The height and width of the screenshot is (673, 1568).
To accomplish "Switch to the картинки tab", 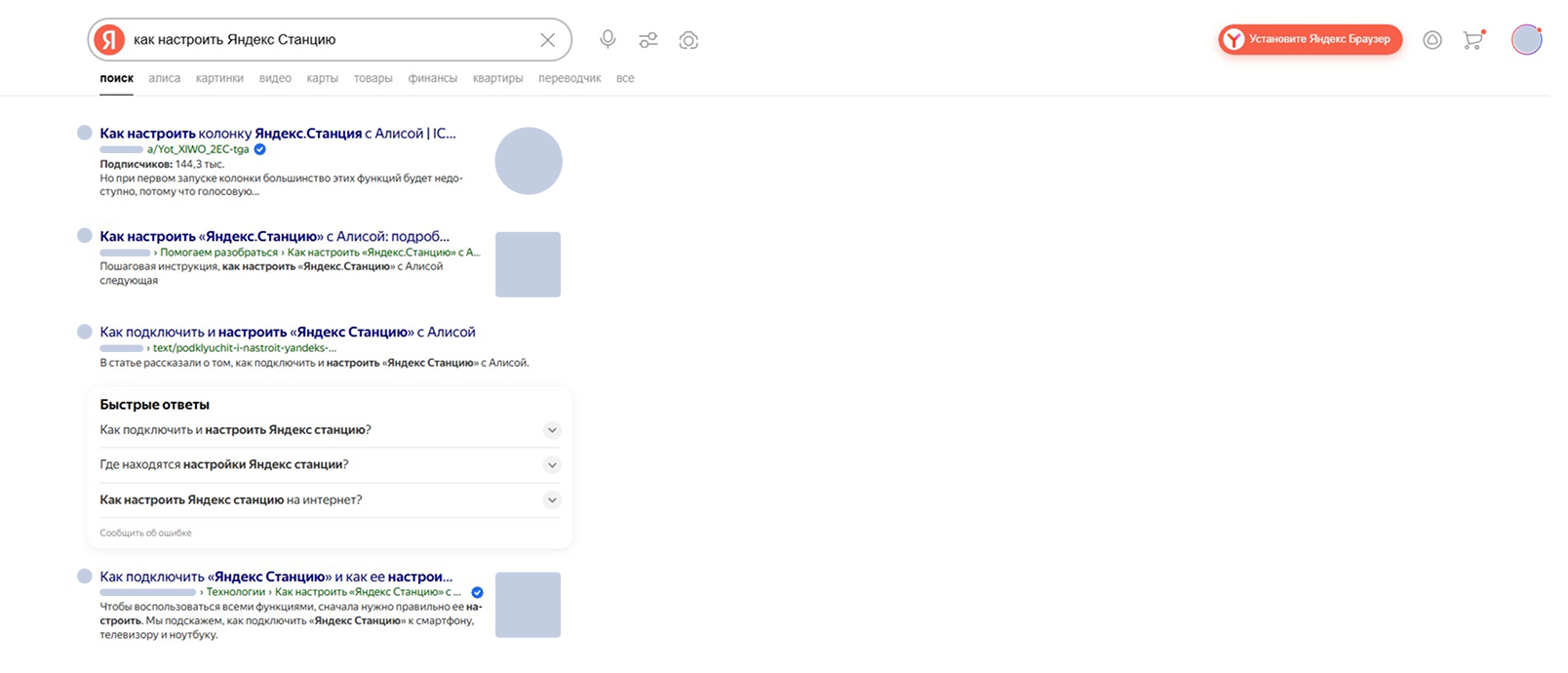I will (x=219, y=78).
